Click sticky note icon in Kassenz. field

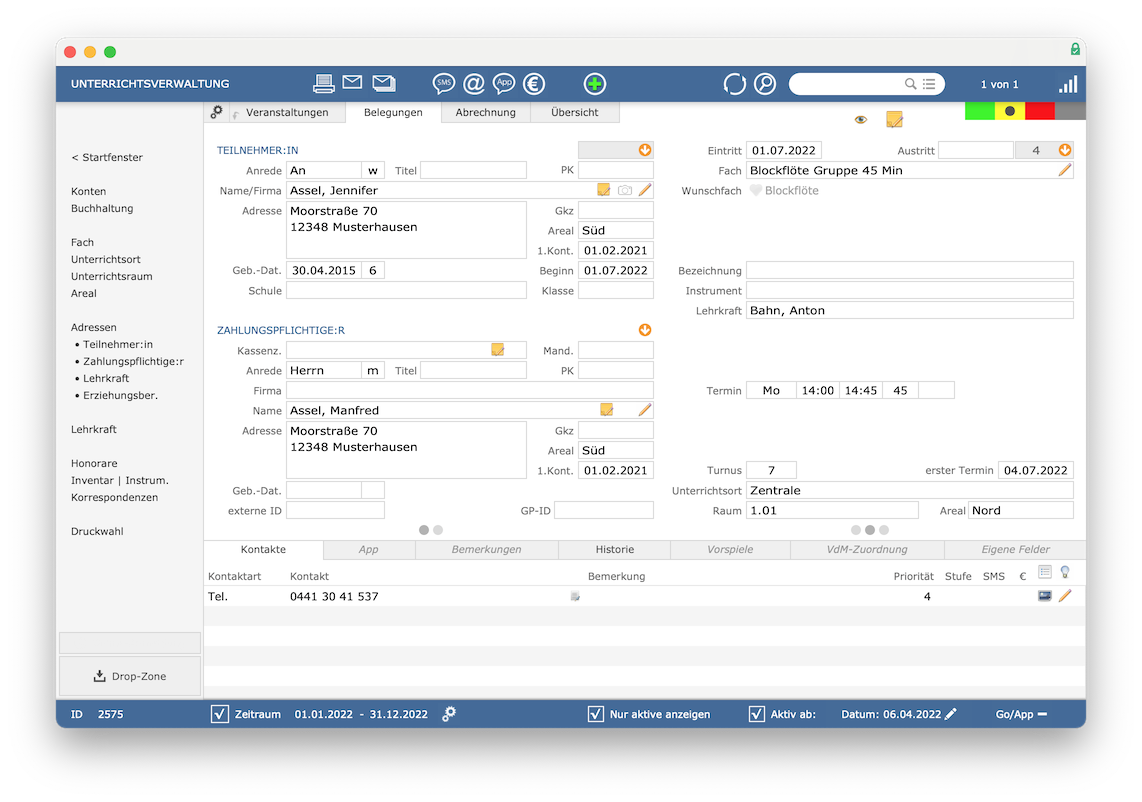click(497, 350)
